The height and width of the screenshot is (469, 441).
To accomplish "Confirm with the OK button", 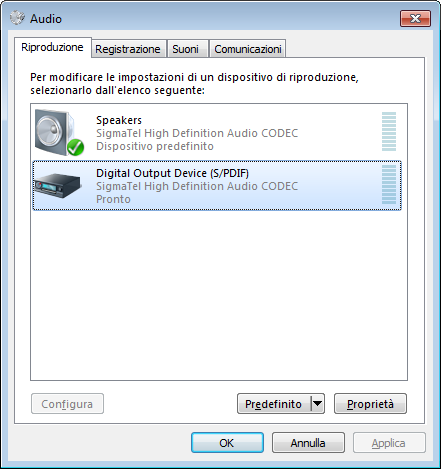I will point(227,443).
